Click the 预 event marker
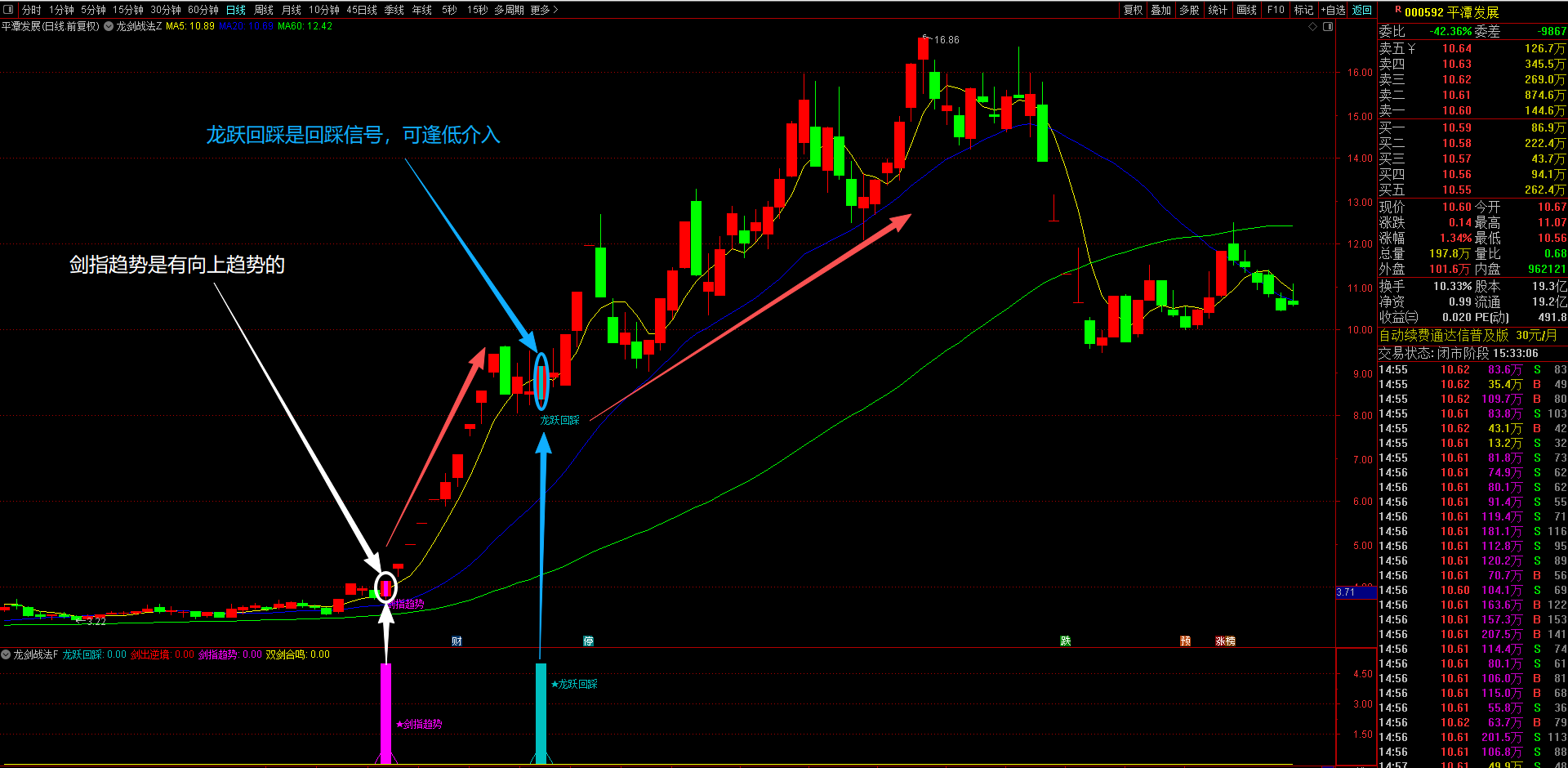This screenshot has width=1568, height=768. tap(1185, 641)
